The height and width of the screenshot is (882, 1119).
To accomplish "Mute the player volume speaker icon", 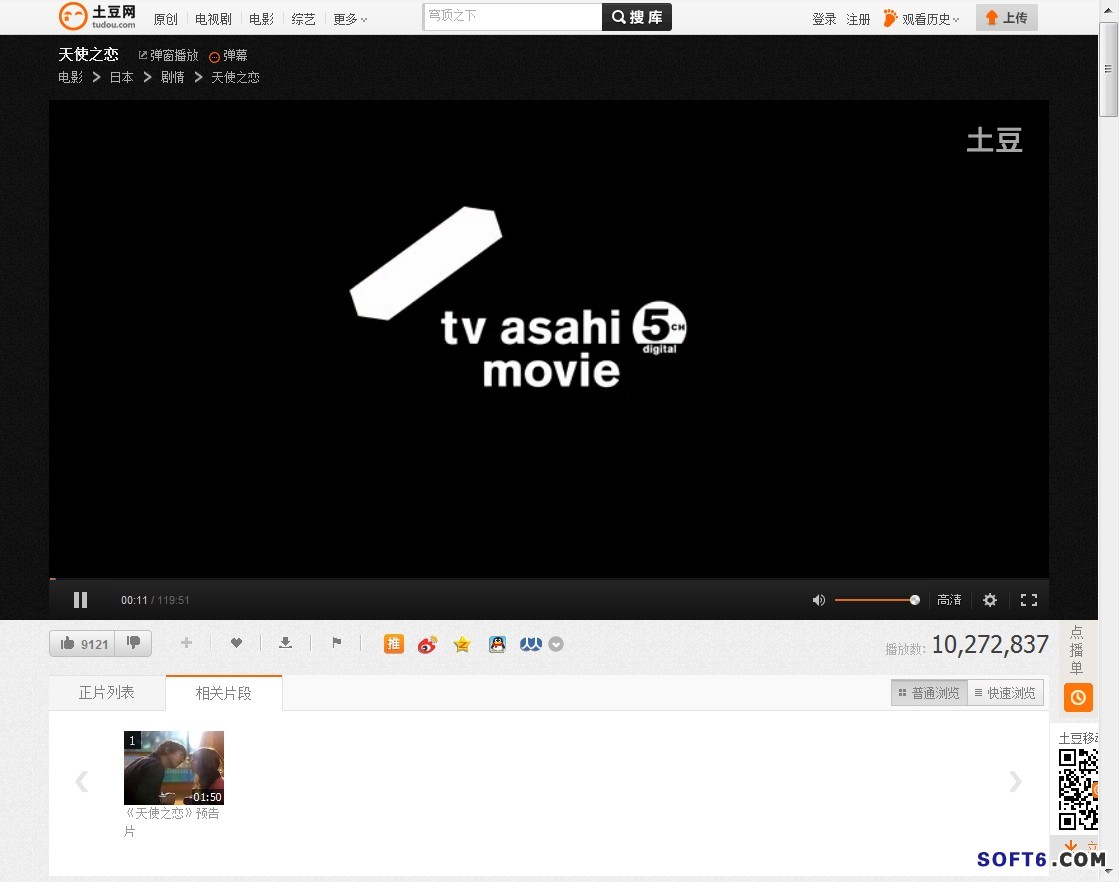I will click(x=818, y=600).
